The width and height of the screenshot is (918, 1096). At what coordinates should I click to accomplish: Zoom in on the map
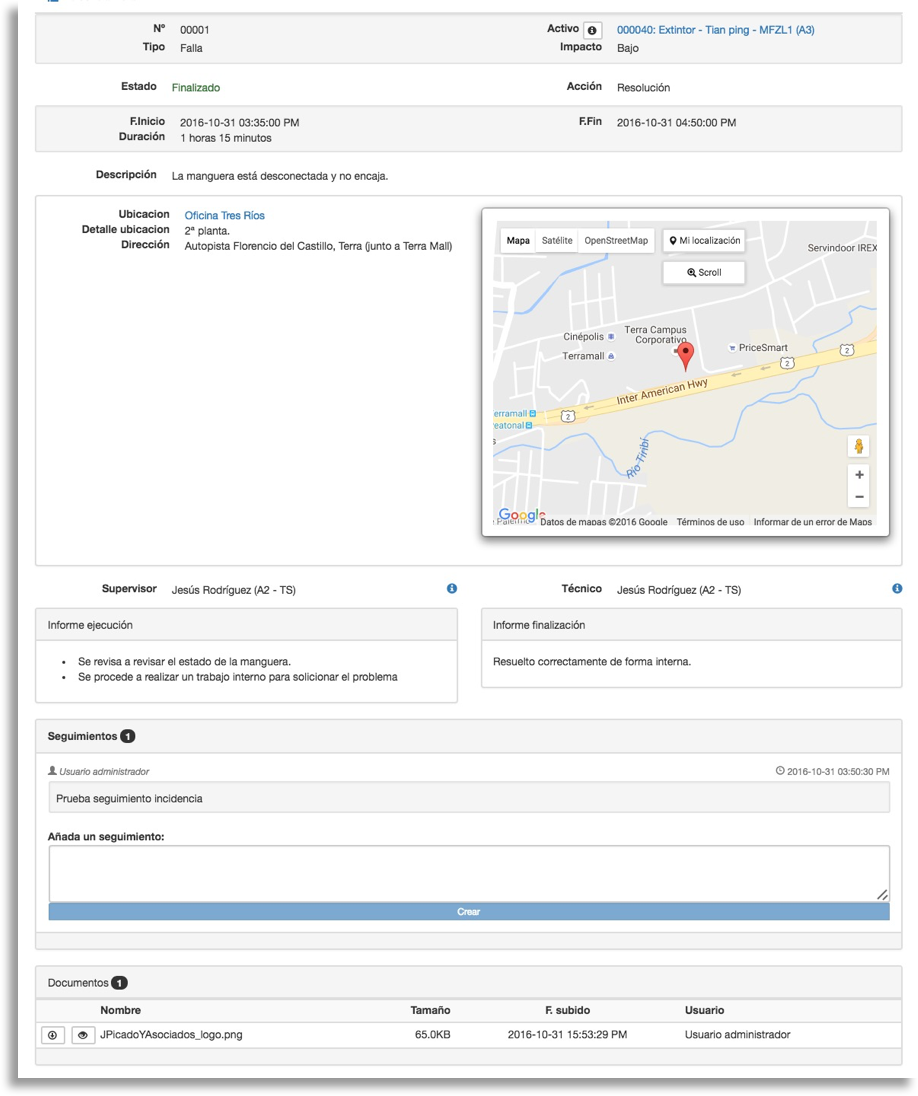coord(858,474)
